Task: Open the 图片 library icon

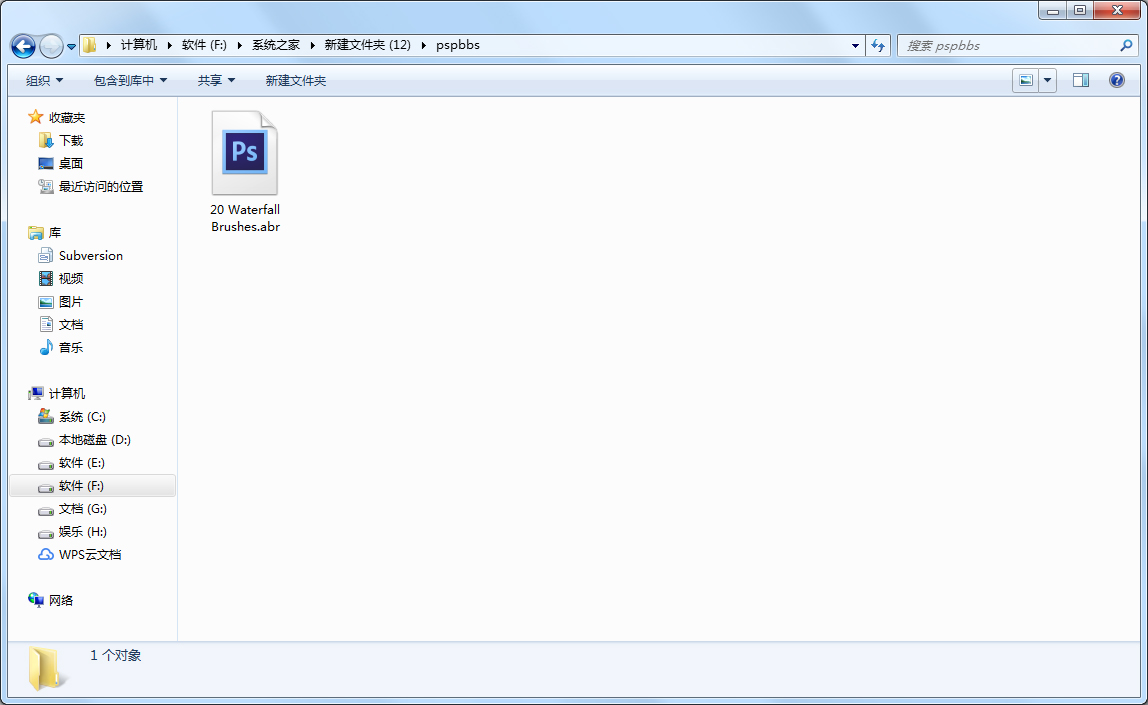Action: (x=46, y=302)
